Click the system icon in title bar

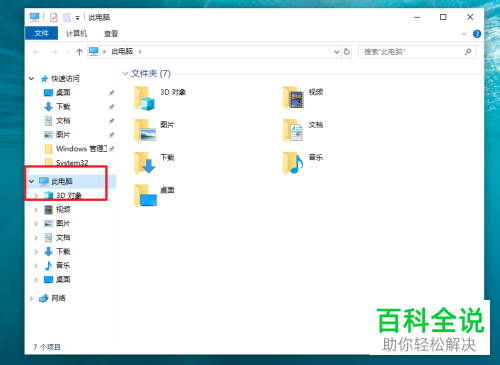pyautogui.click(x=34, y=17)
